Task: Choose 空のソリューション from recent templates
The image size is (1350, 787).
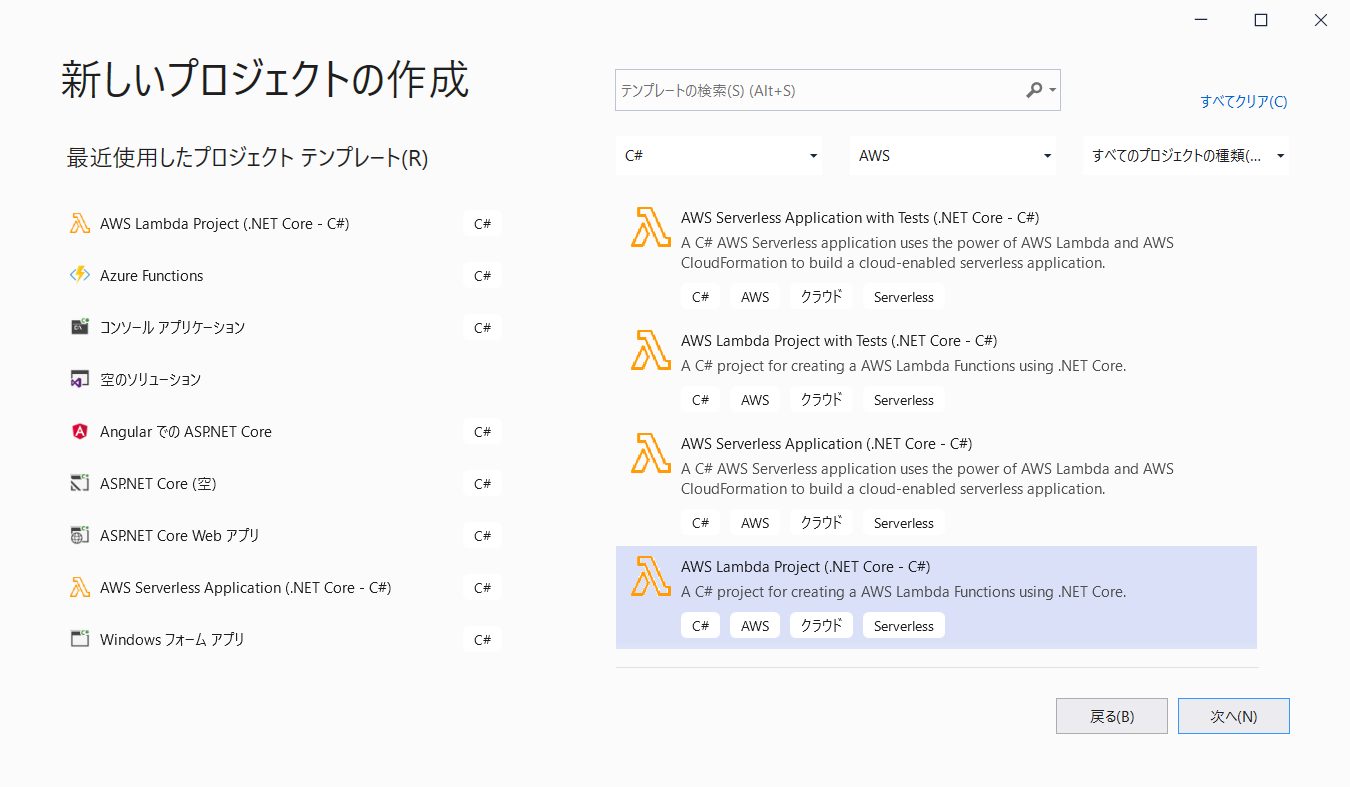Action: (151, 380)
